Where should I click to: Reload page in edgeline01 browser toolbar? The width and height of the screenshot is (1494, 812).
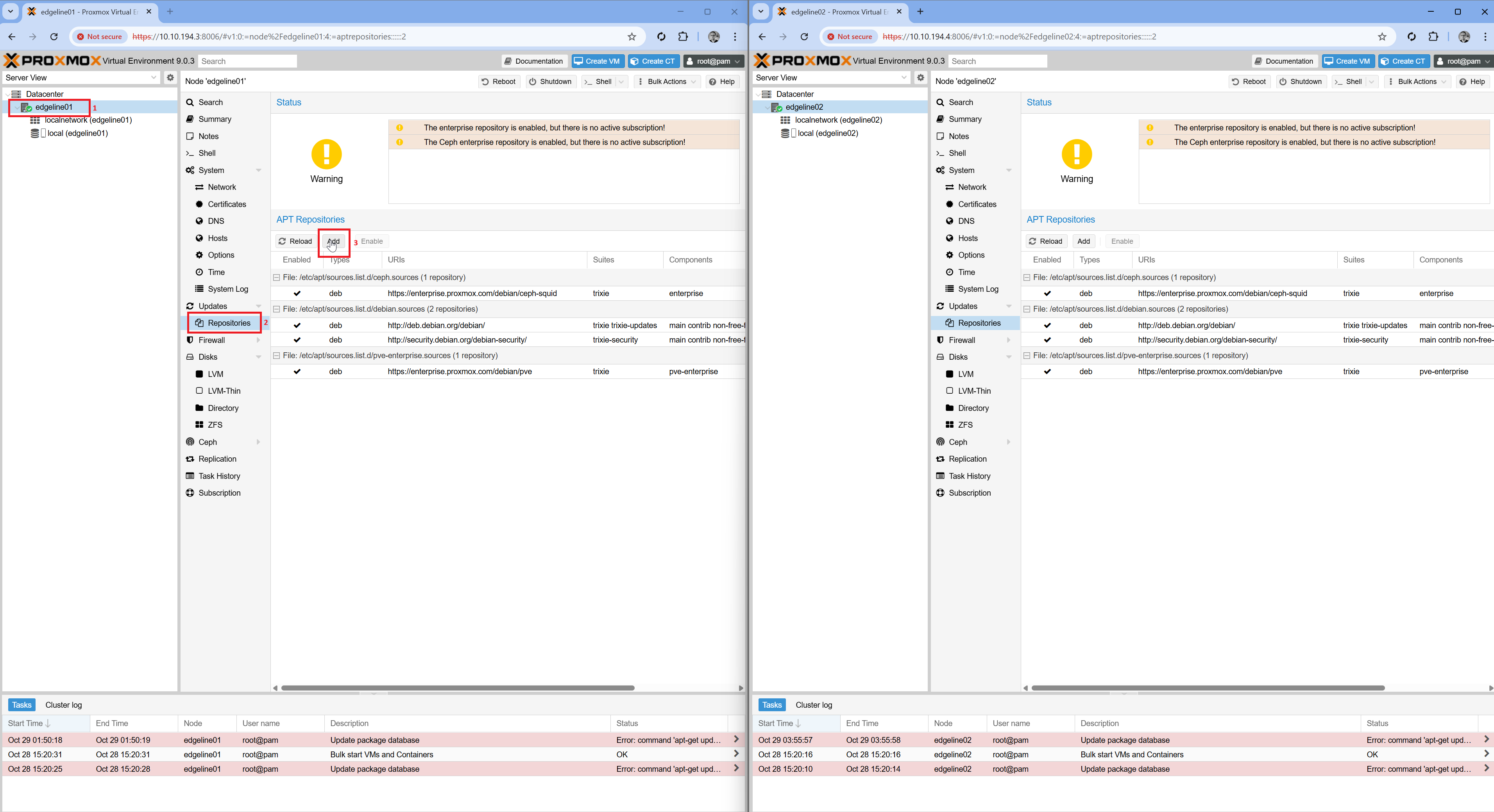(54, 36)
